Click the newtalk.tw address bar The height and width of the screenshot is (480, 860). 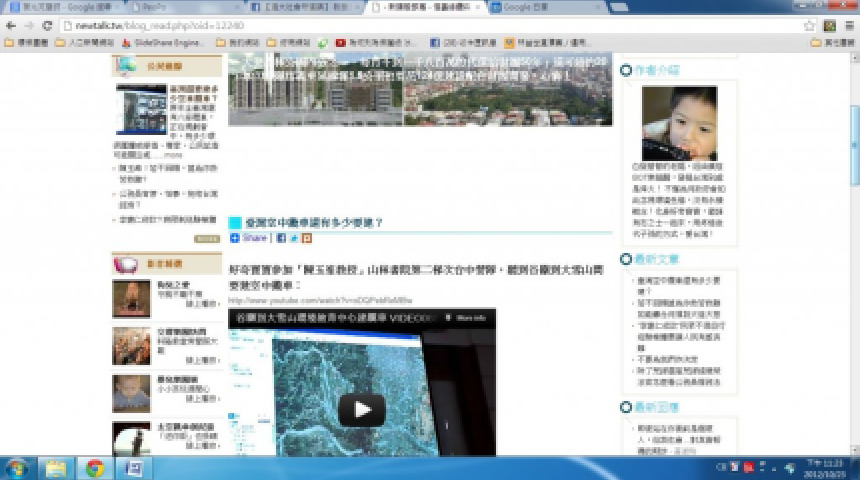(x=400, y=25)
